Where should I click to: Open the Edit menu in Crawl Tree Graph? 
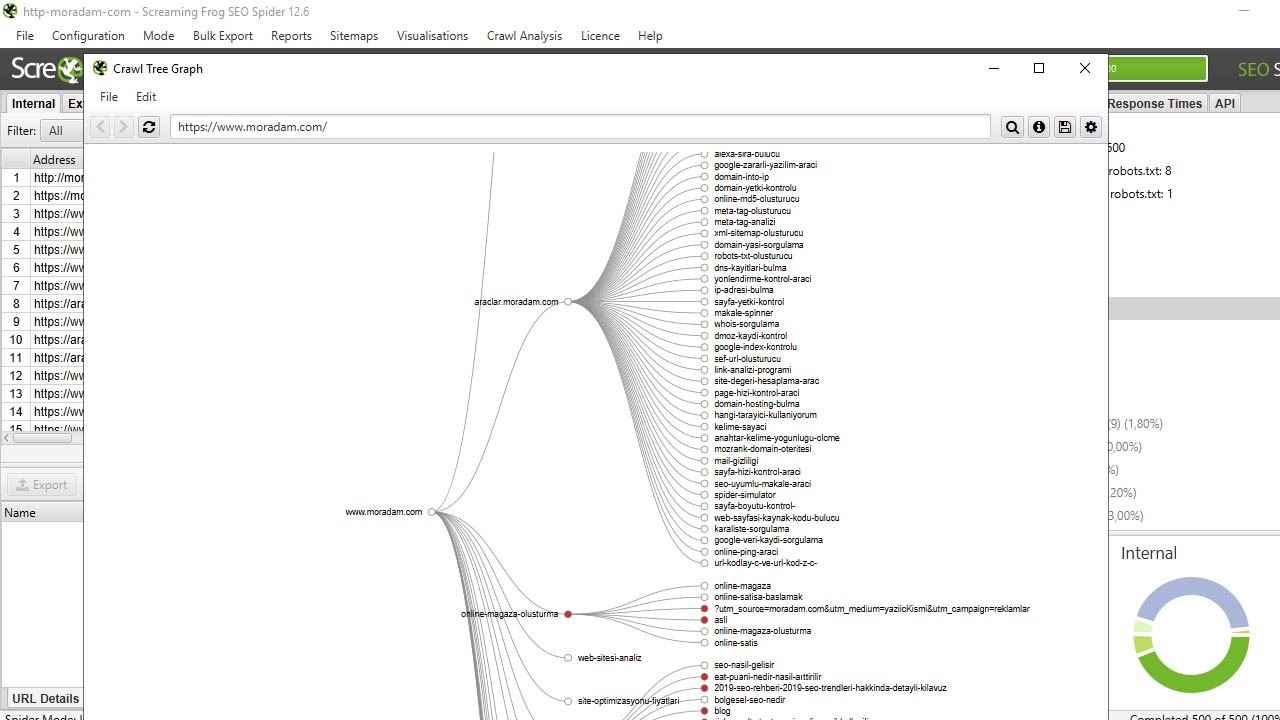[x=146, y=97]
